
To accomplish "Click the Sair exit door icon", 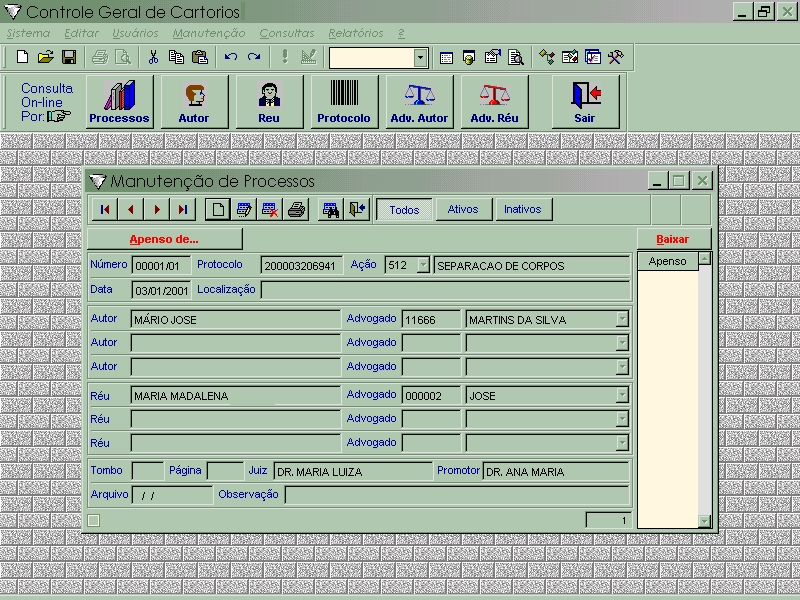I will click(x=585, y=102).
